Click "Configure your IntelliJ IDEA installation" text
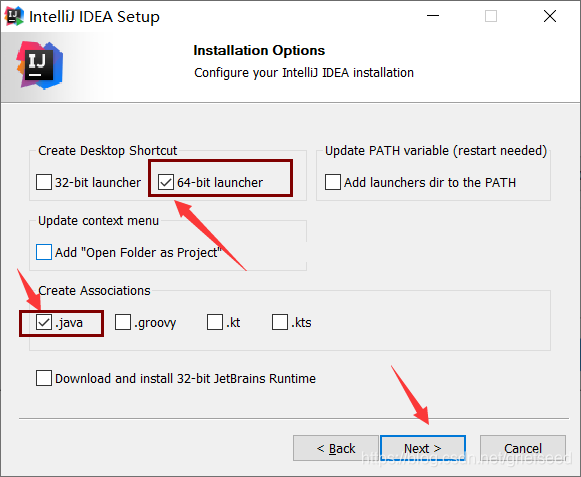This screenshot has width=581, height=477. tap(304, 73)
